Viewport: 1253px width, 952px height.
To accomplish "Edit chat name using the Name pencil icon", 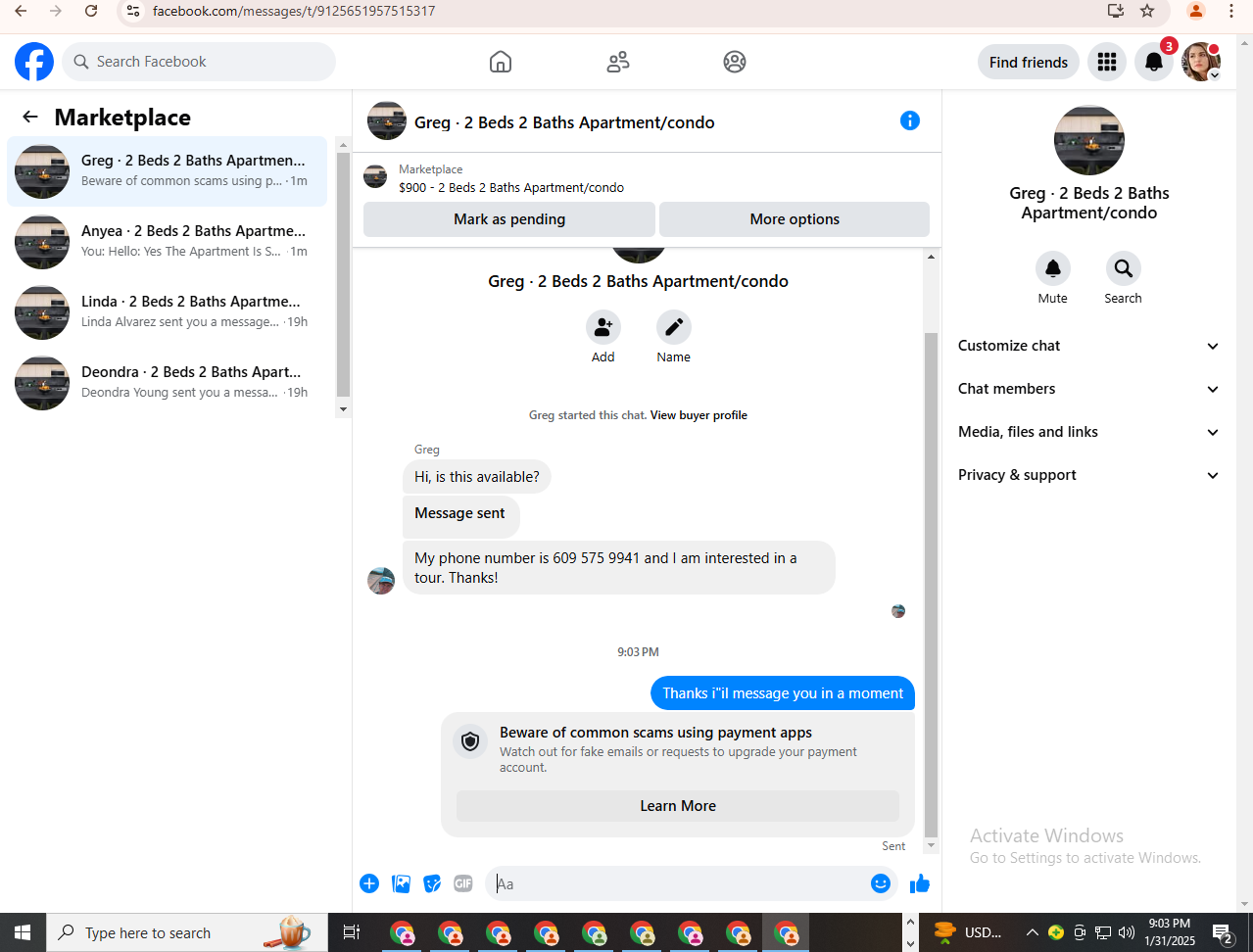I will click(674, 327).
